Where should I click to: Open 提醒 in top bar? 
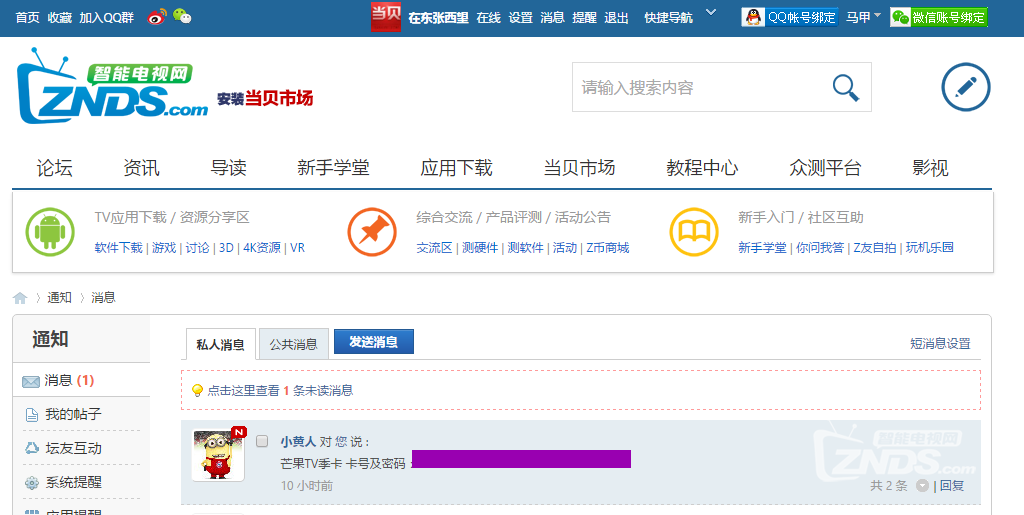tap(584, 18)
